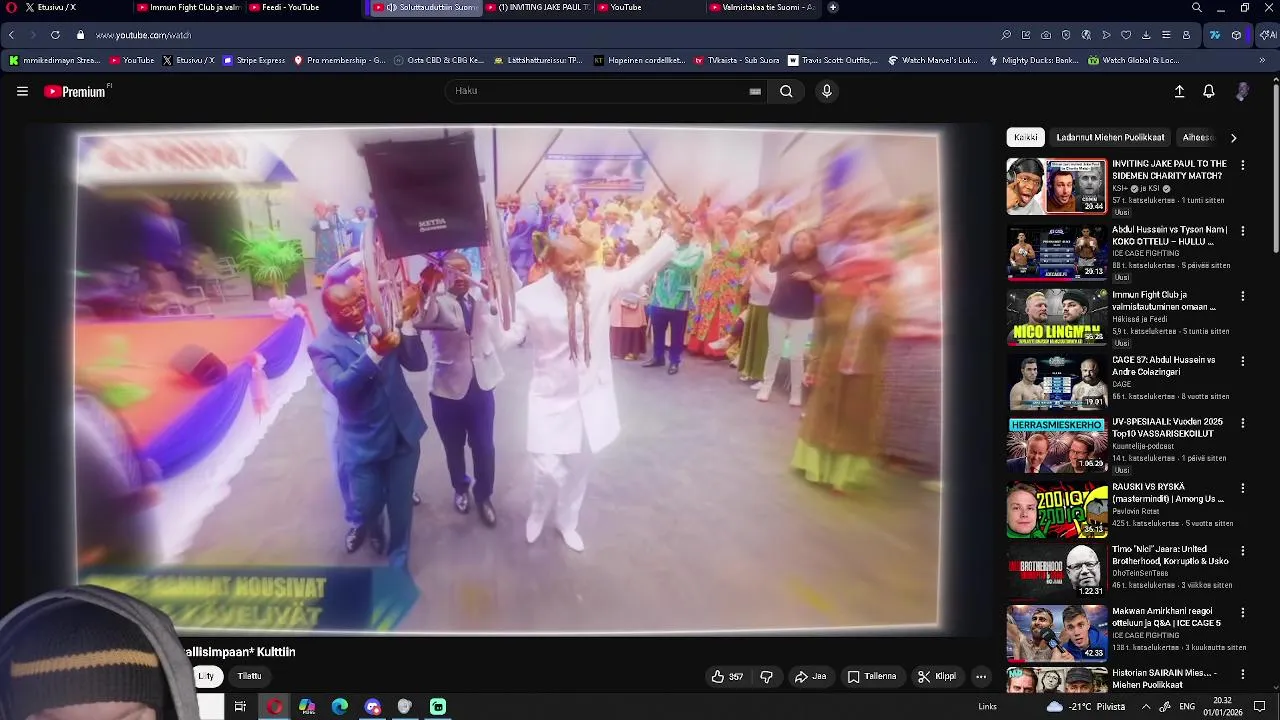1280x720 pixels.
Task: Switch to INVITING JAKE PAUL browser tab
Action: click(x=538, y=7)
